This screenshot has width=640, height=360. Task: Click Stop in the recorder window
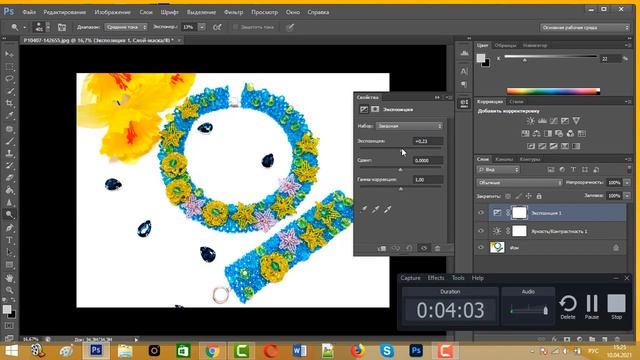click(616, 307)
